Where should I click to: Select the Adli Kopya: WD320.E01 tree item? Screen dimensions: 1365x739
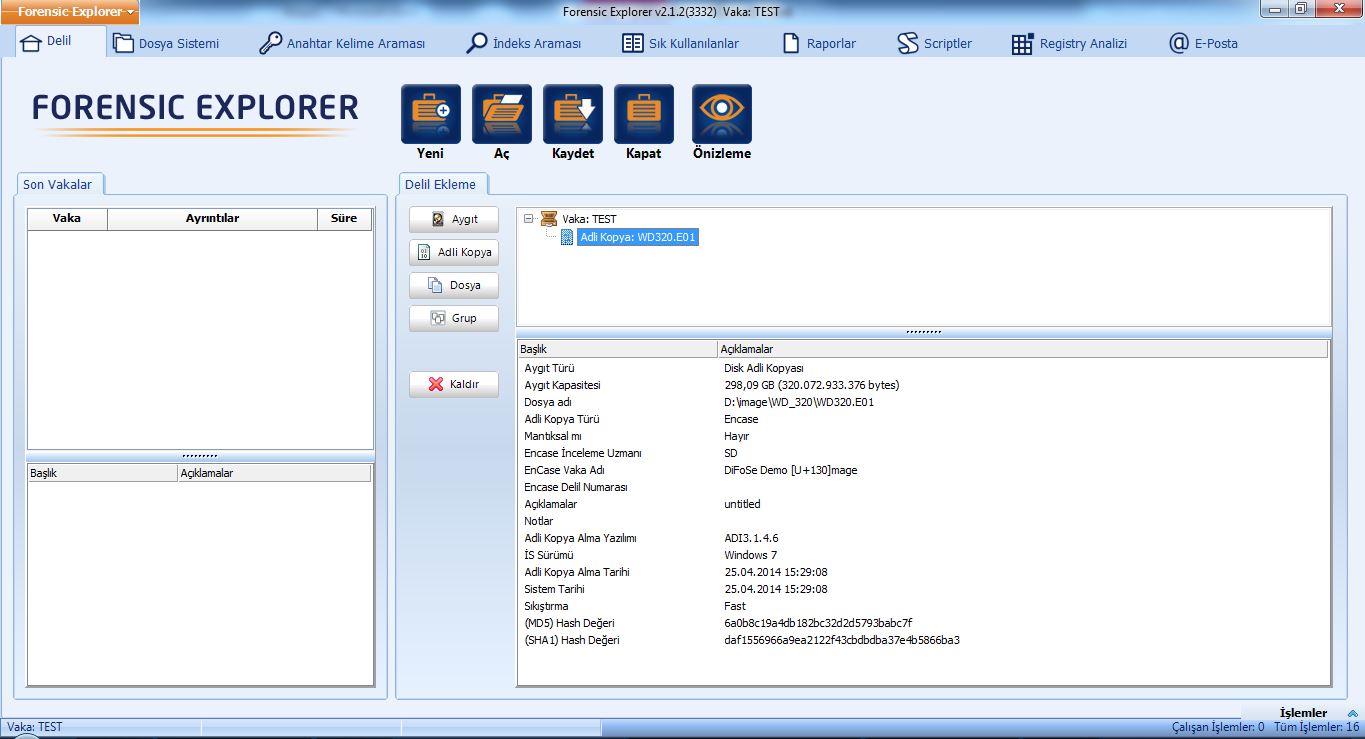click(637, 237)
